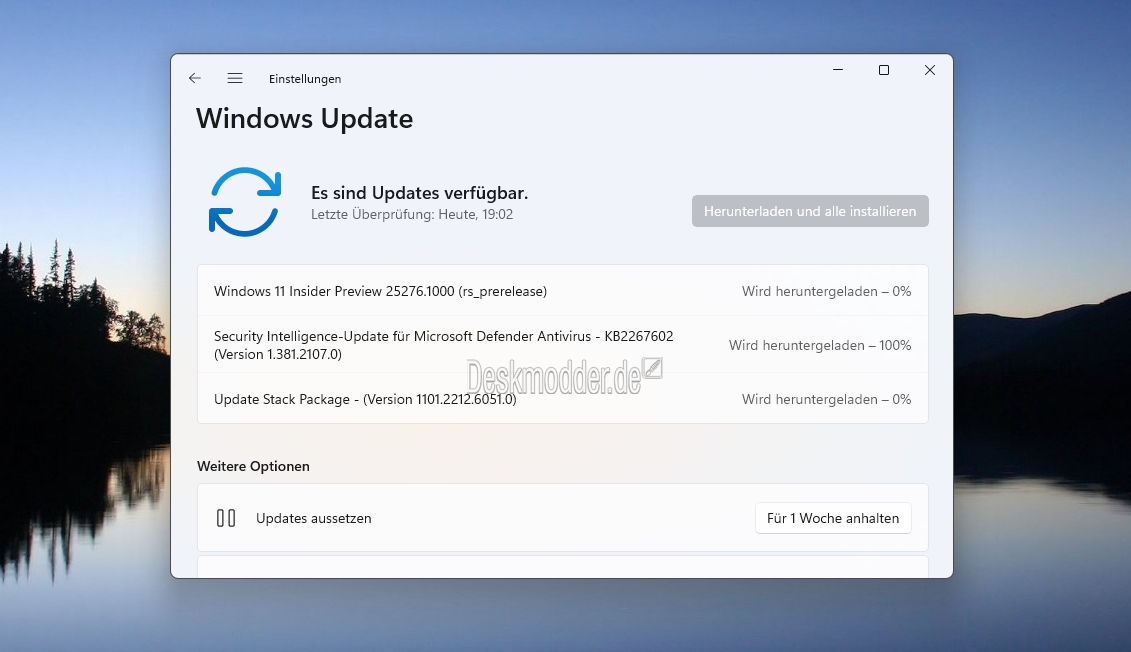Click the pause icon beside Updates aussetzen
Viewport: 1131px width, 652px height.
[226, 518]
